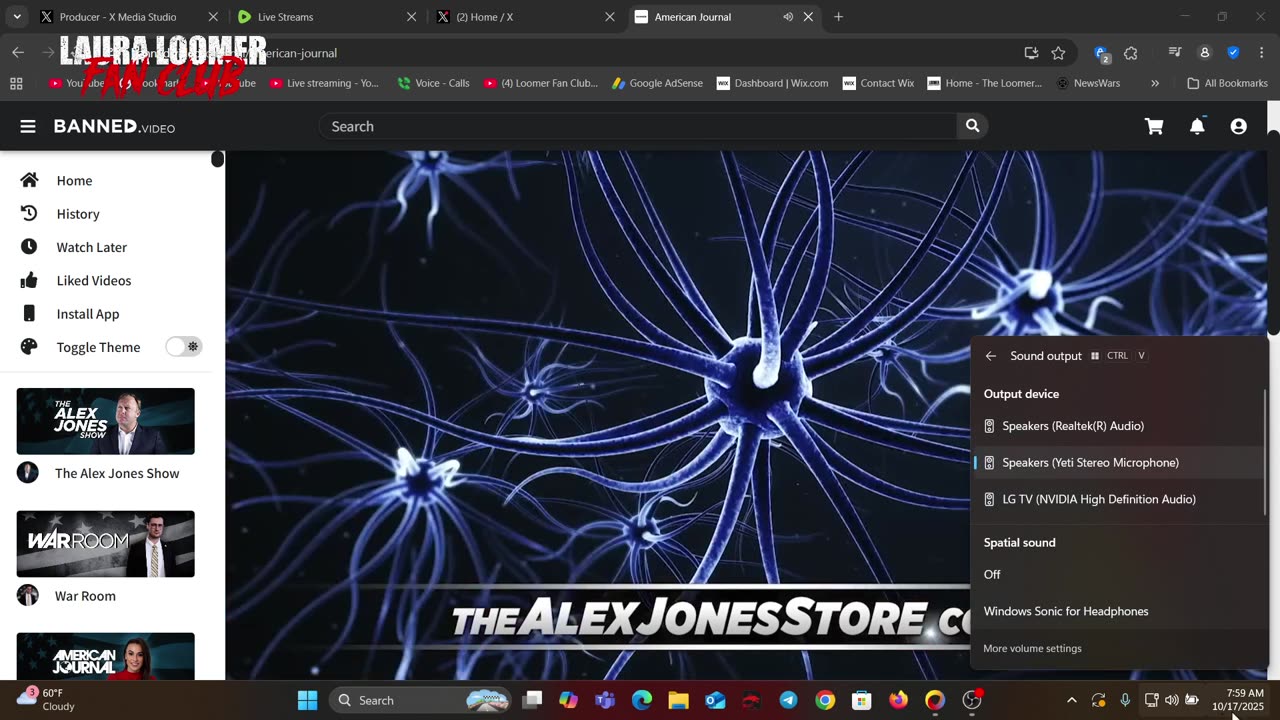1280x720 pixels.
Task: Open the Google AdSense bookmark
Action: point(657,83)
